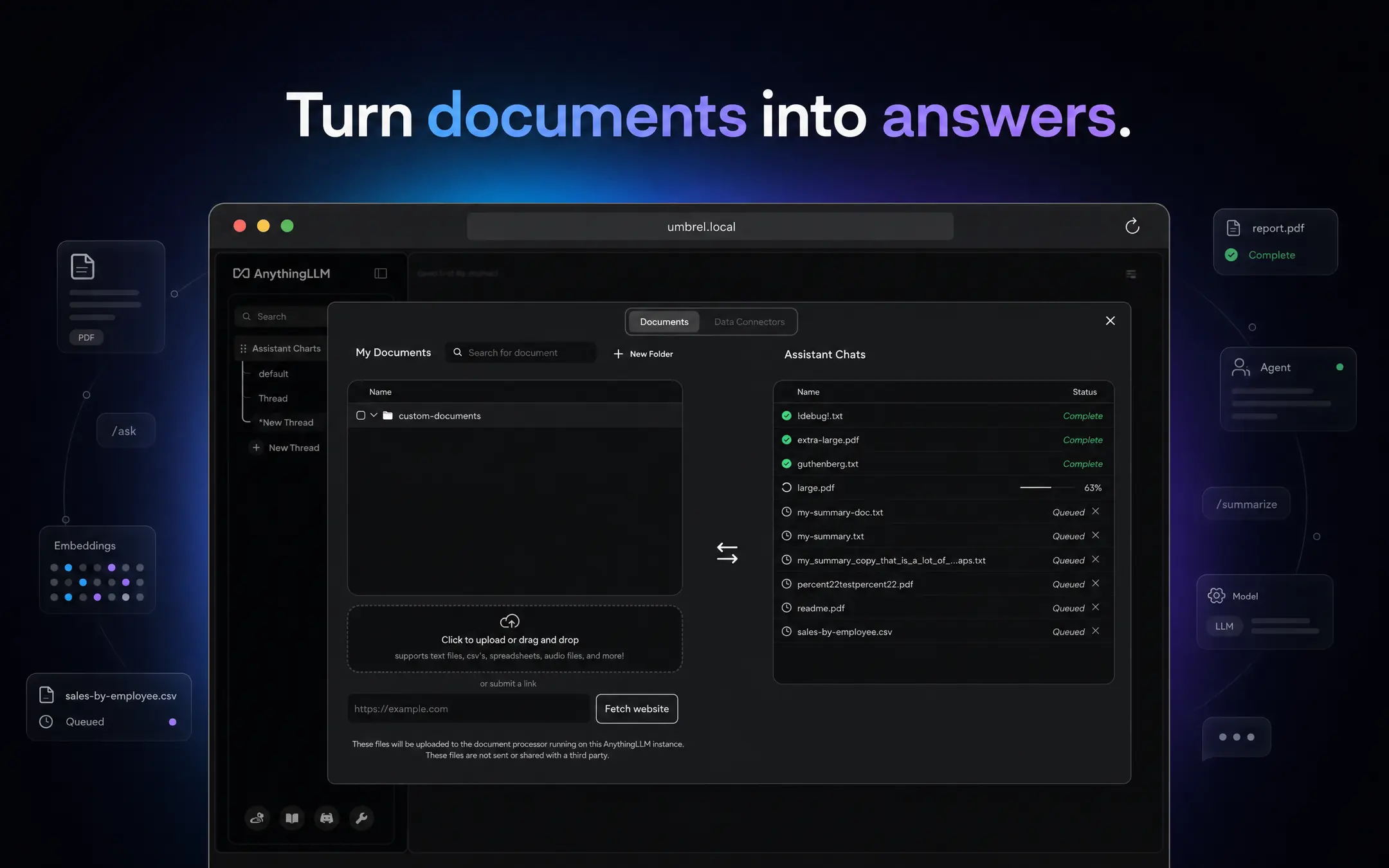Image resolution: width=1389 pixels, height=868 pixels.
Task: Open the Discord icon in the sidebar footer
Action: tap(327, 818)
